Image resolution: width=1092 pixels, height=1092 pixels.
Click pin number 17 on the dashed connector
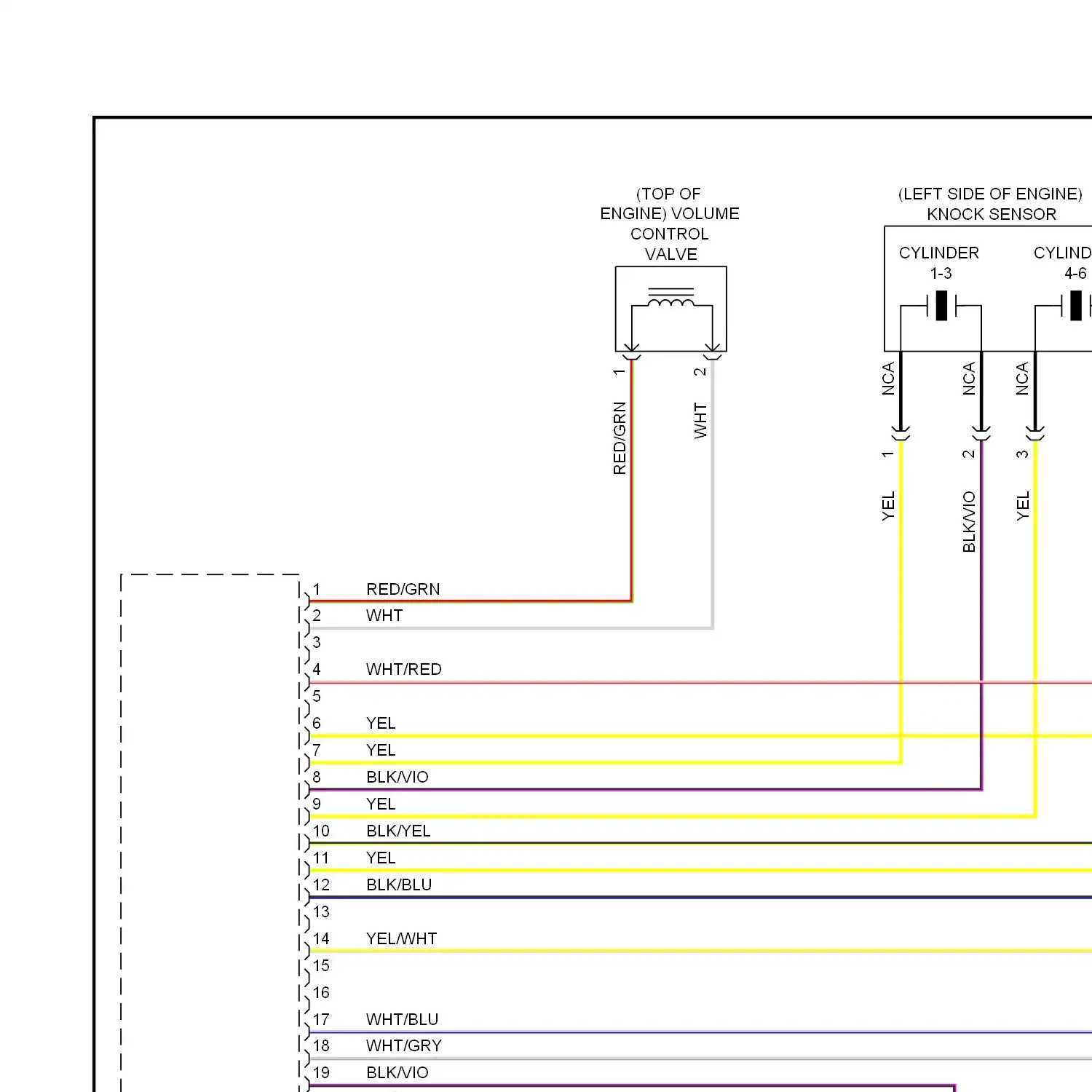click(x=321, y=1020)
